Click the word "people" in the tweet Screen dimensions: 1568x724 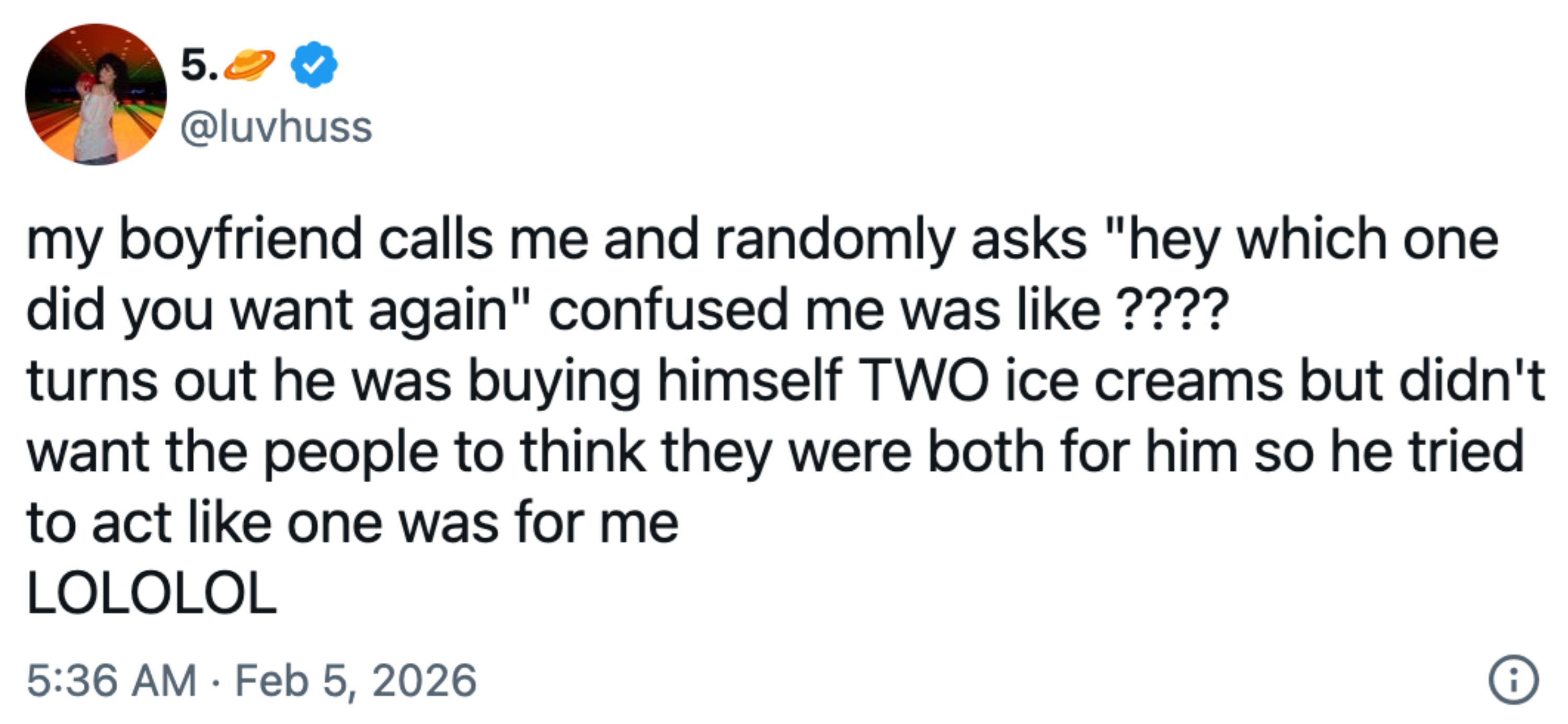pyautogui.click(x=351, y=452)
